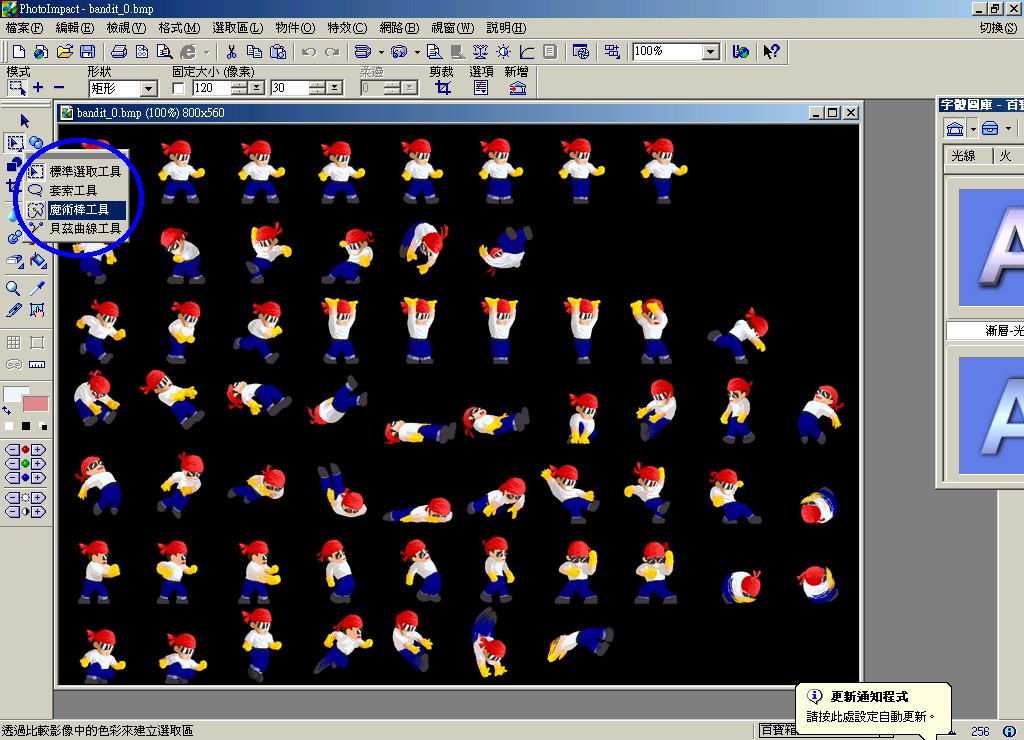Open the tone curve icon
Screen dimensions: 1024x740
pos(526,52)
